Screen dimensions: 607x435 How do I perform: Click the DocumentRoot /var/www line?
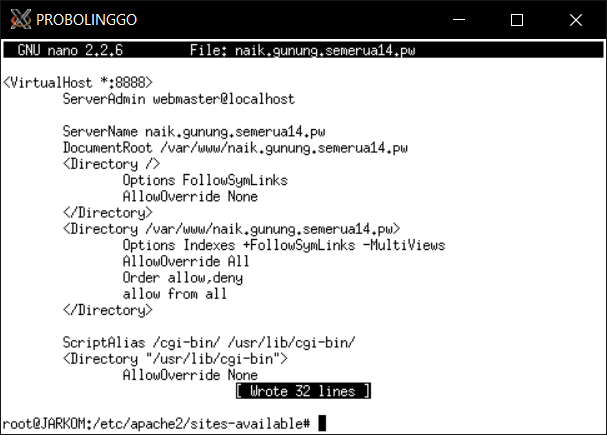coord(235,148)
